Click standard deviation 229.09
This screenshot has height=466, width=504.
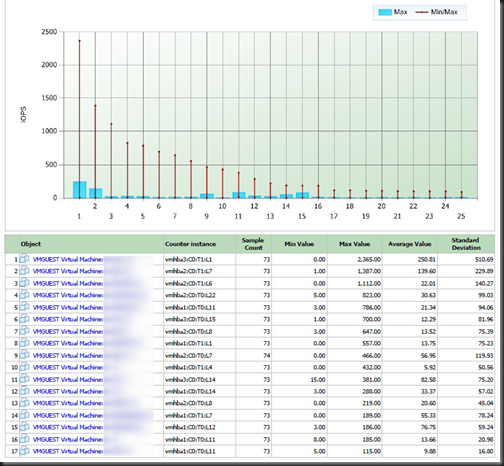click(484, 272)
